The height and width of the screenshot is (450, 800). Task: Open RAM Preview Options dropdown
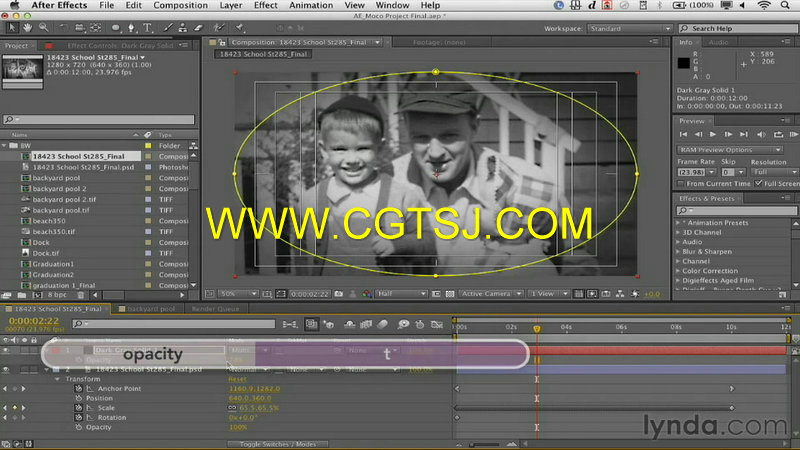pos(730,150)
